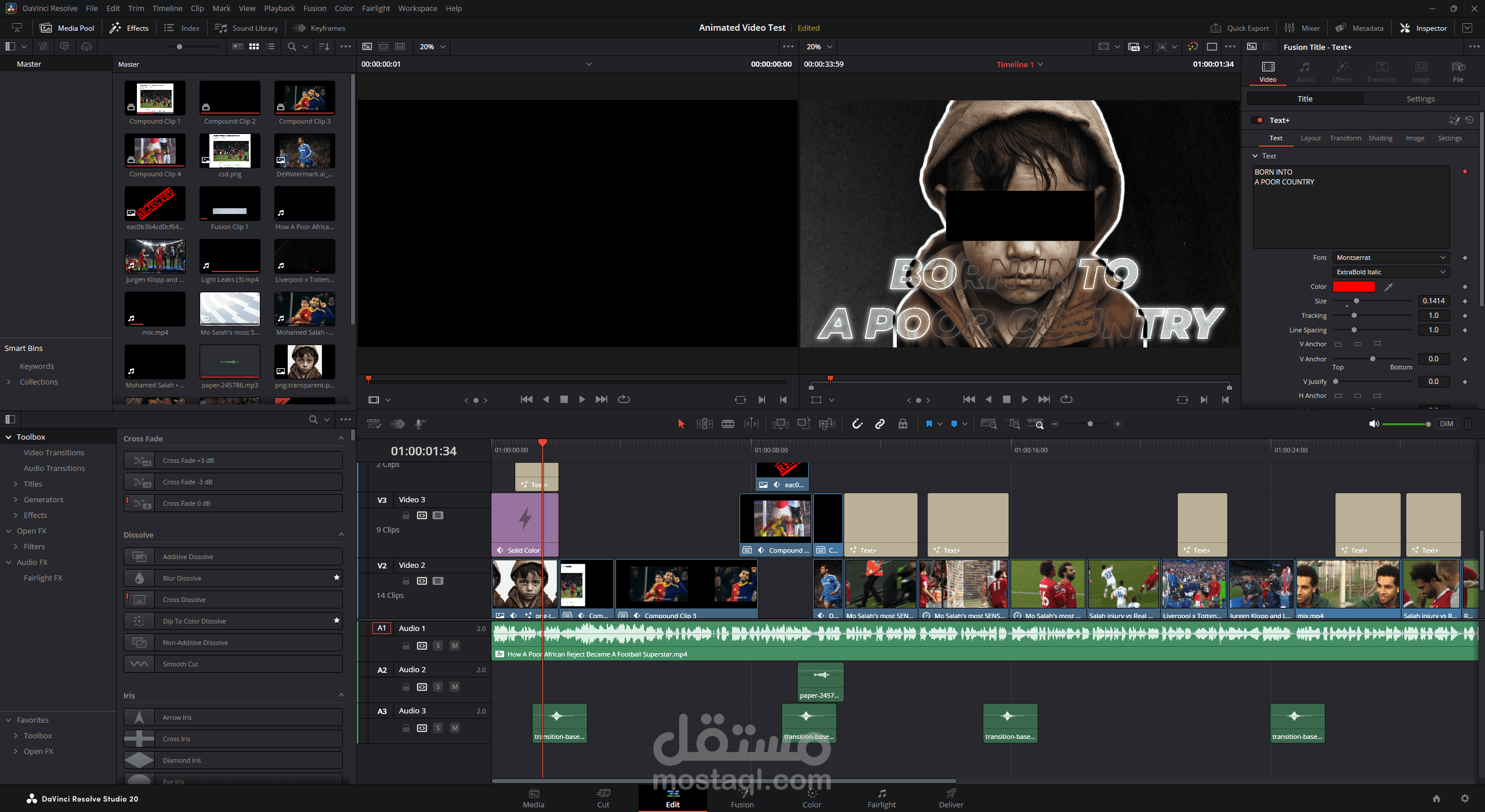Toggle Linked Selection chain icon
1485x812 pixels.
880,424
